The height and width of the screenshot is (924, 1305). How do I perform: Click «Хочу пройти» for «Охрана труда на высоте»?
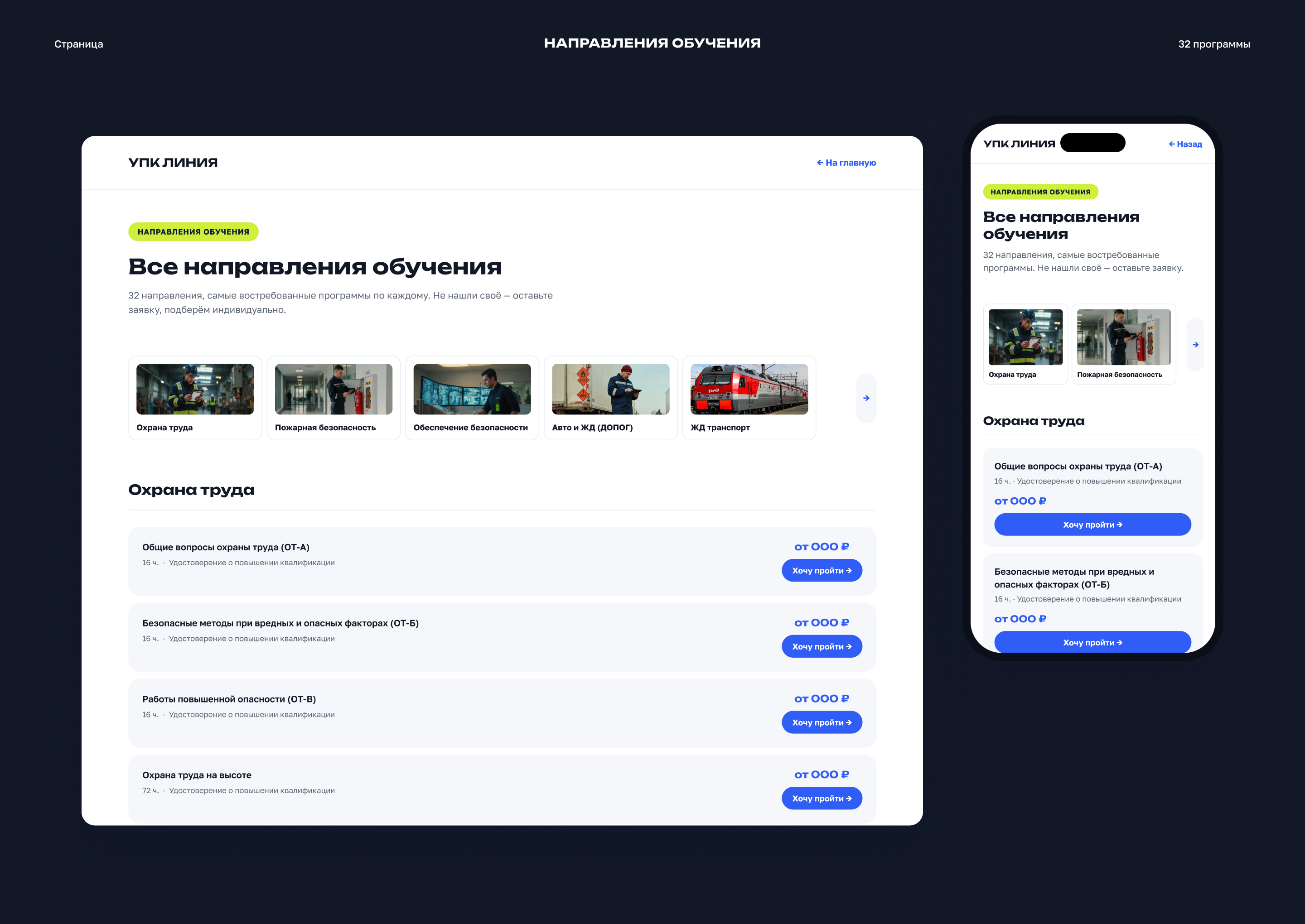(822, 798)
